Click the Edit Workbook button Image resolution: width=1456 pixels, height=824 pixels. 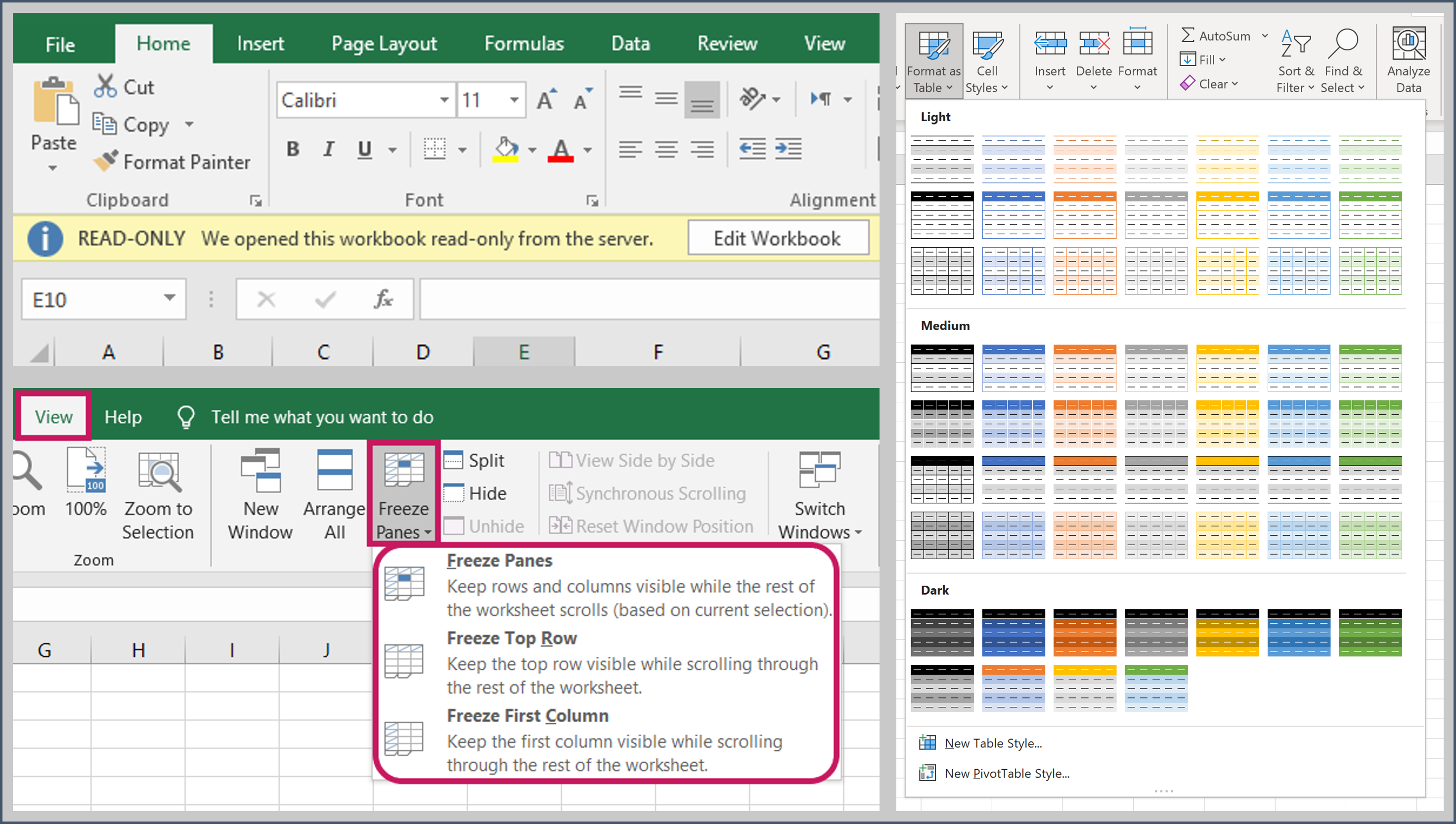coord(778,238)
